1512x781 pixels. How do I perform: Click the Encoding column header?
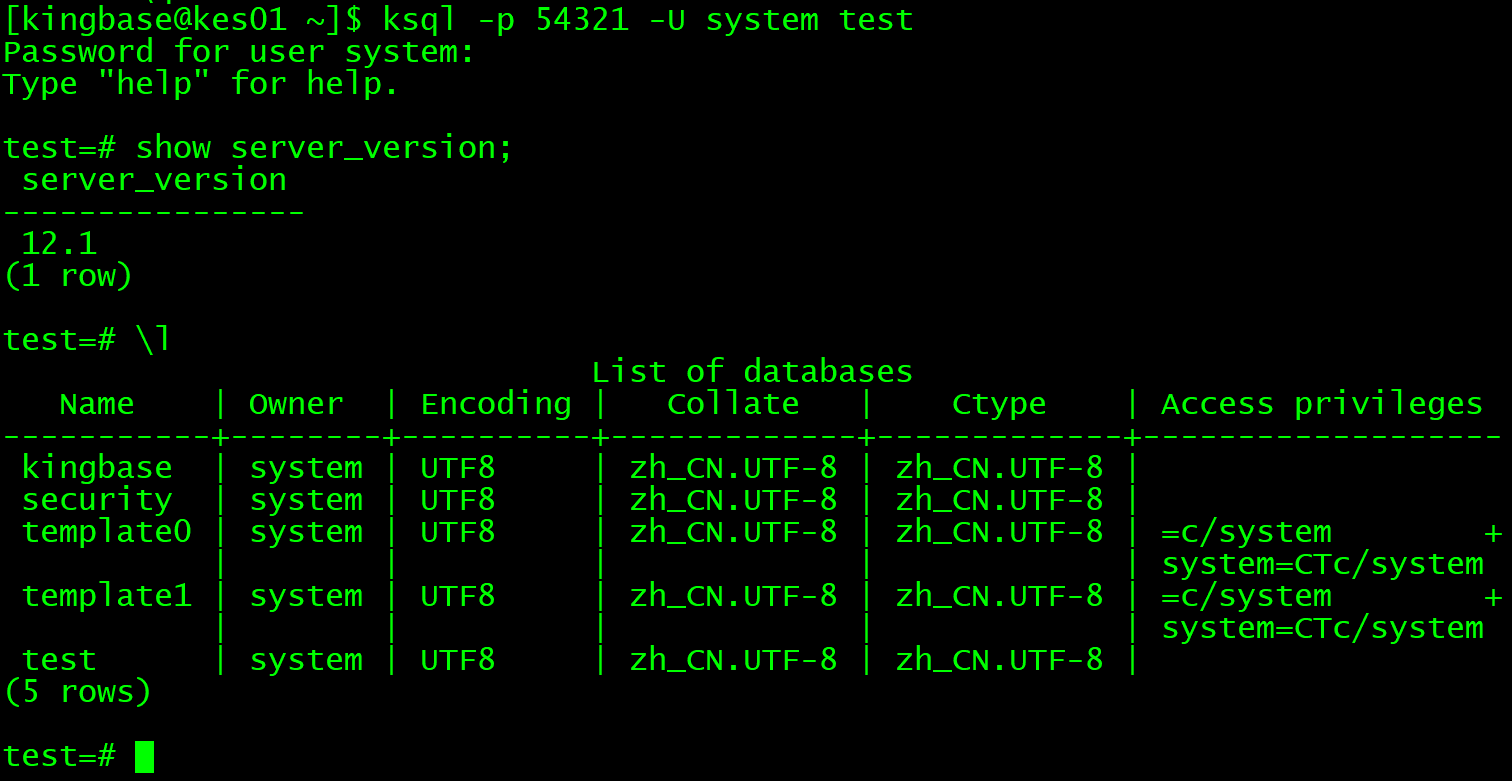pos(496,404)
